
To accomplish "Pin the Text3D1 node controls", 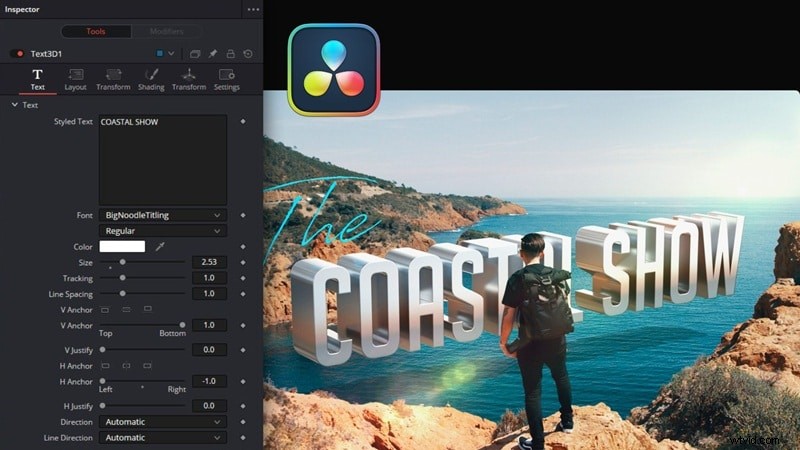I will [213, 54].
